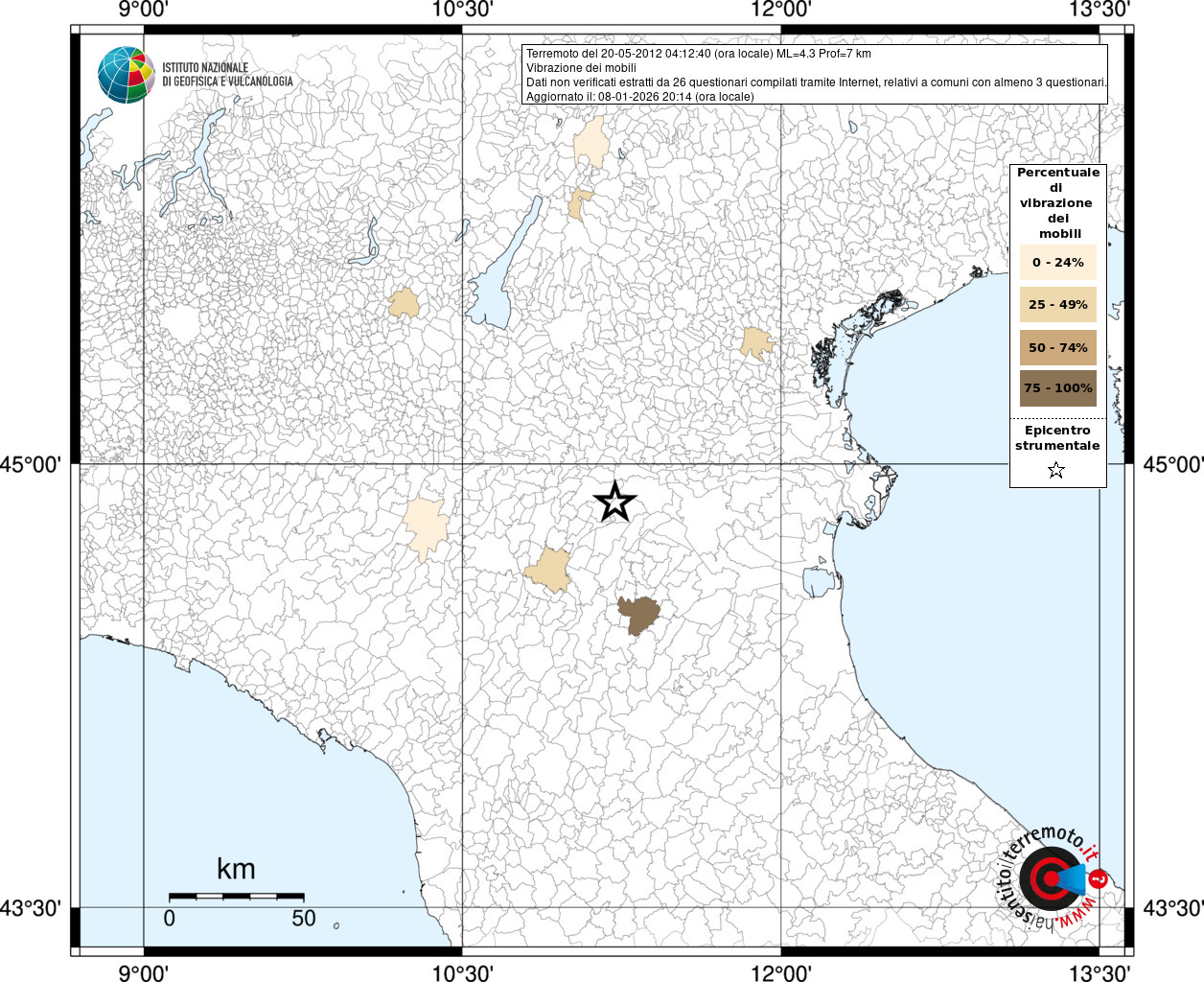Click the scale bar '0' value
Screen dimensions: 1204x982
[x=170, y=919]
